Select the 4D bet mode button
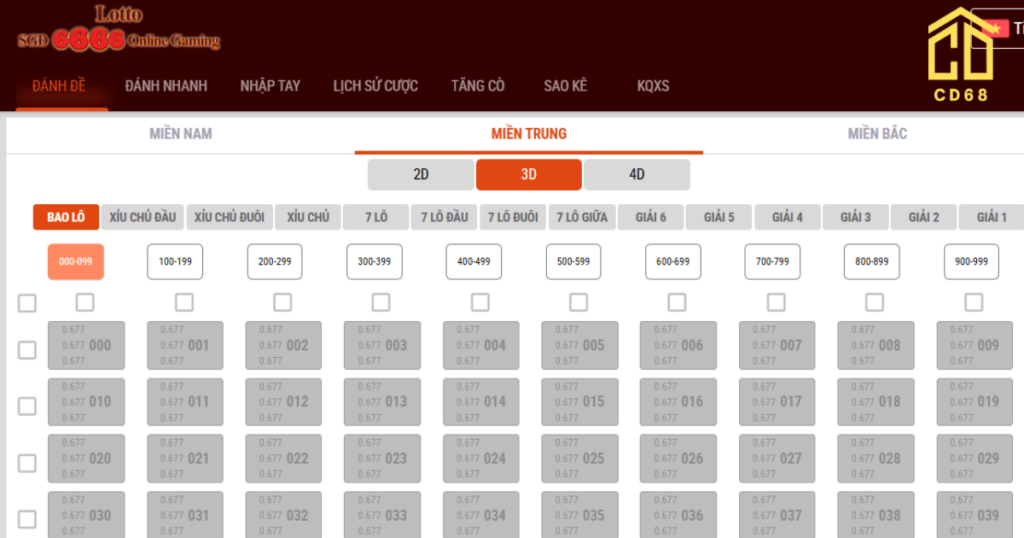 click(x=637, y=175)
